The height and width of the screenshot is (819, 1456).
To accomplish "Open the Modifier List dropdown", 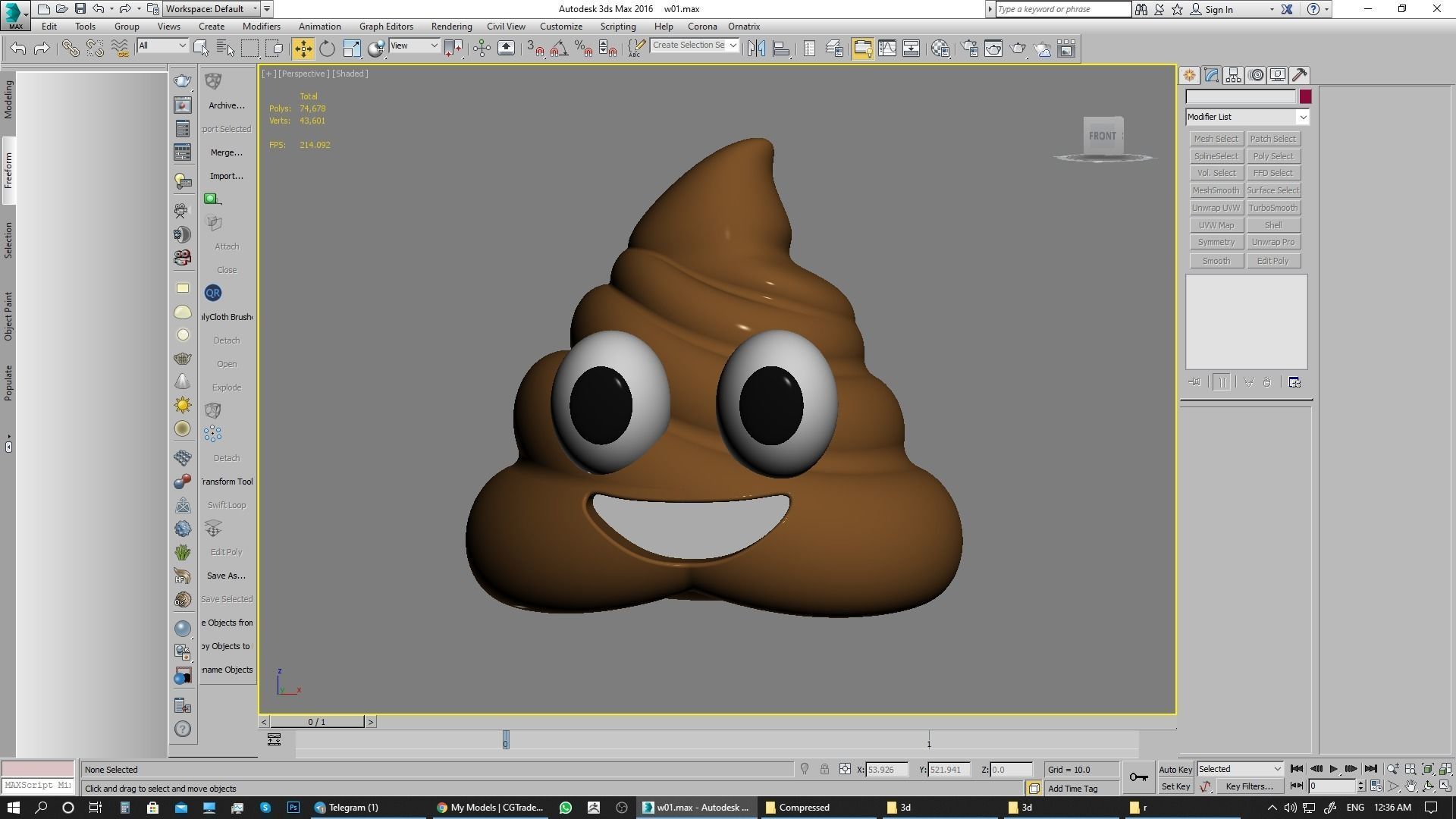I will click(x=1247, y=117).
